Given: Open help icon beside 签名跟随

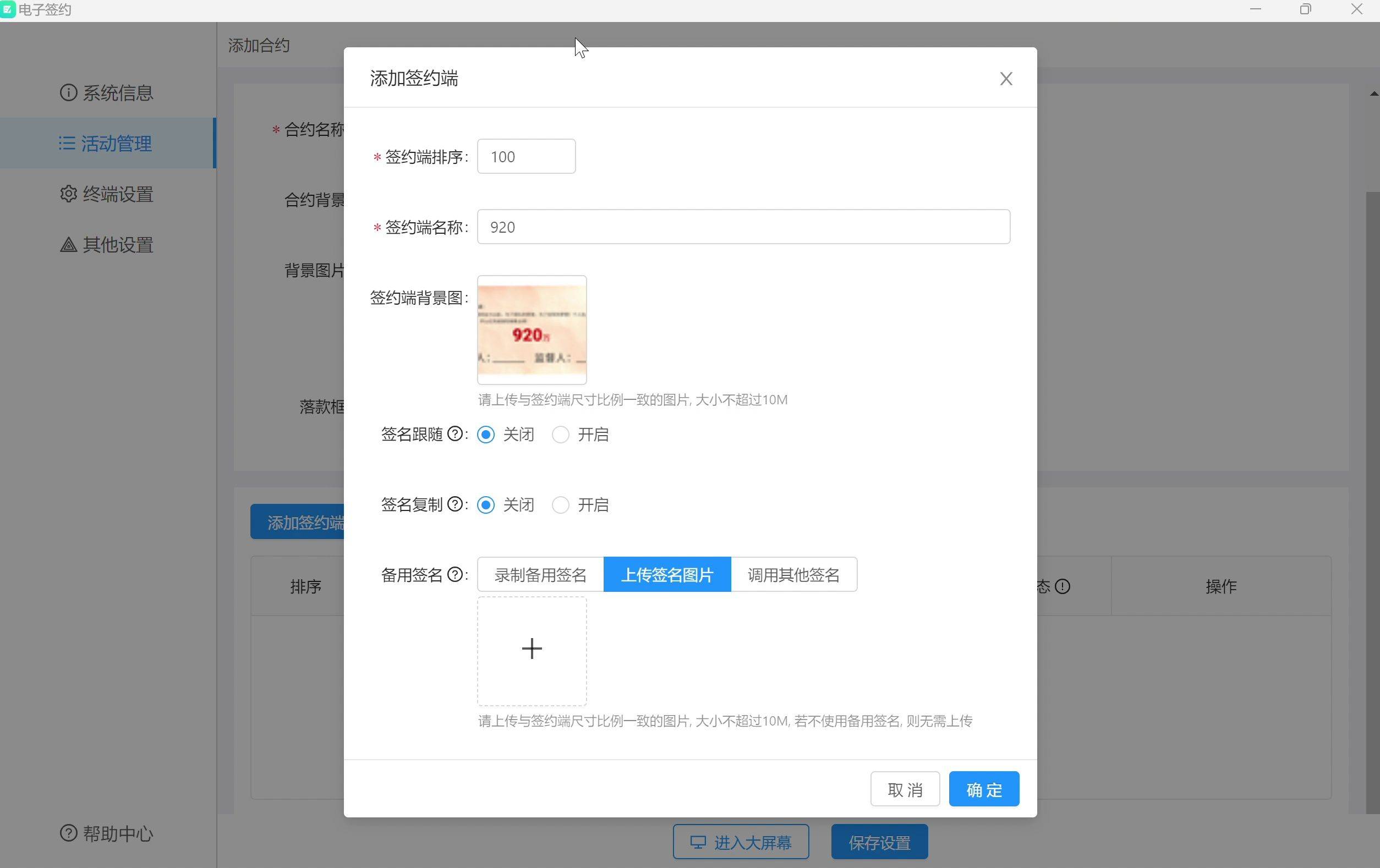Looking at the screenshot, I should 455,435.
